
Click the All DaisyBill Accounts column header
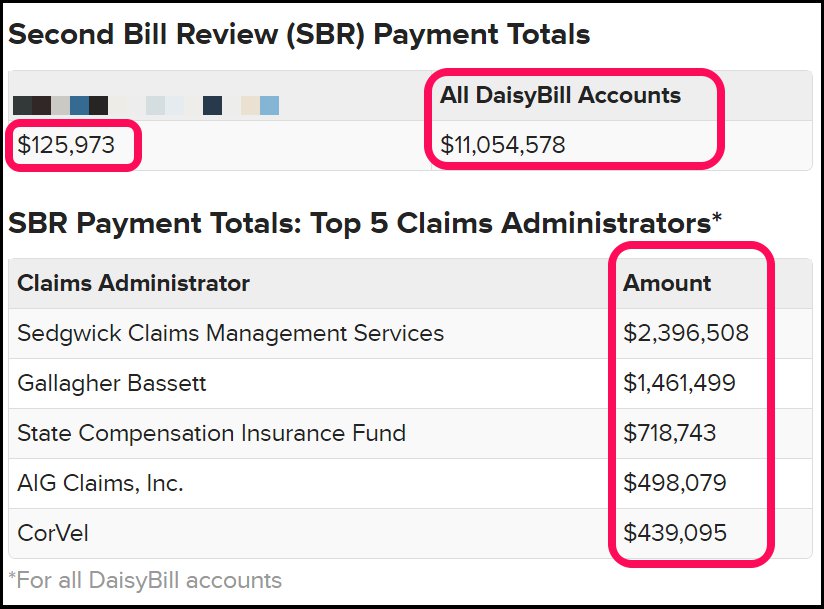pyautogui.click(x=560, y=95)
